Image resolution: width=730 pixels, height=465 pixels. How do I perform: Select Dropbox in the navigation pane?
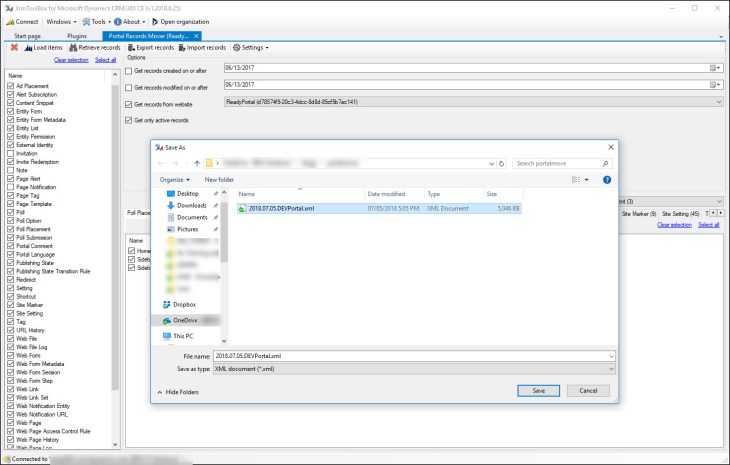[179, 304]
